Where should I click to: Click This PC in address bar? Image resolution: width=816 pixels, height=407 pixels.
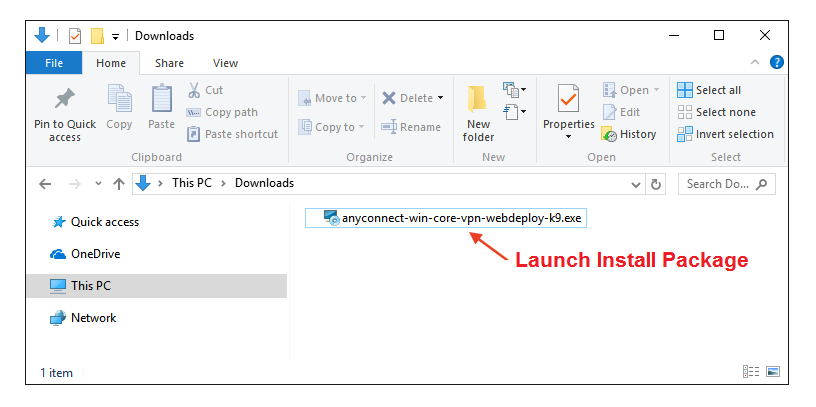click(192, 183)
